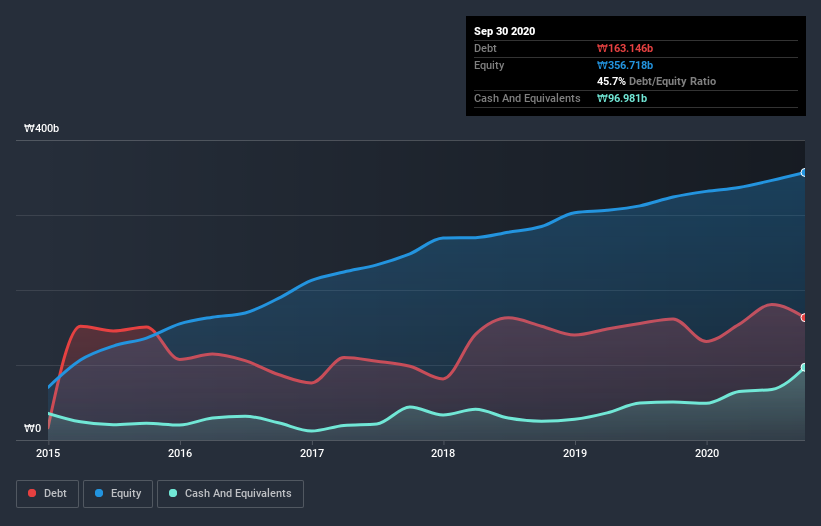Click the 2017 x-axis label
The image size is (821, 526).
[312, 453]
